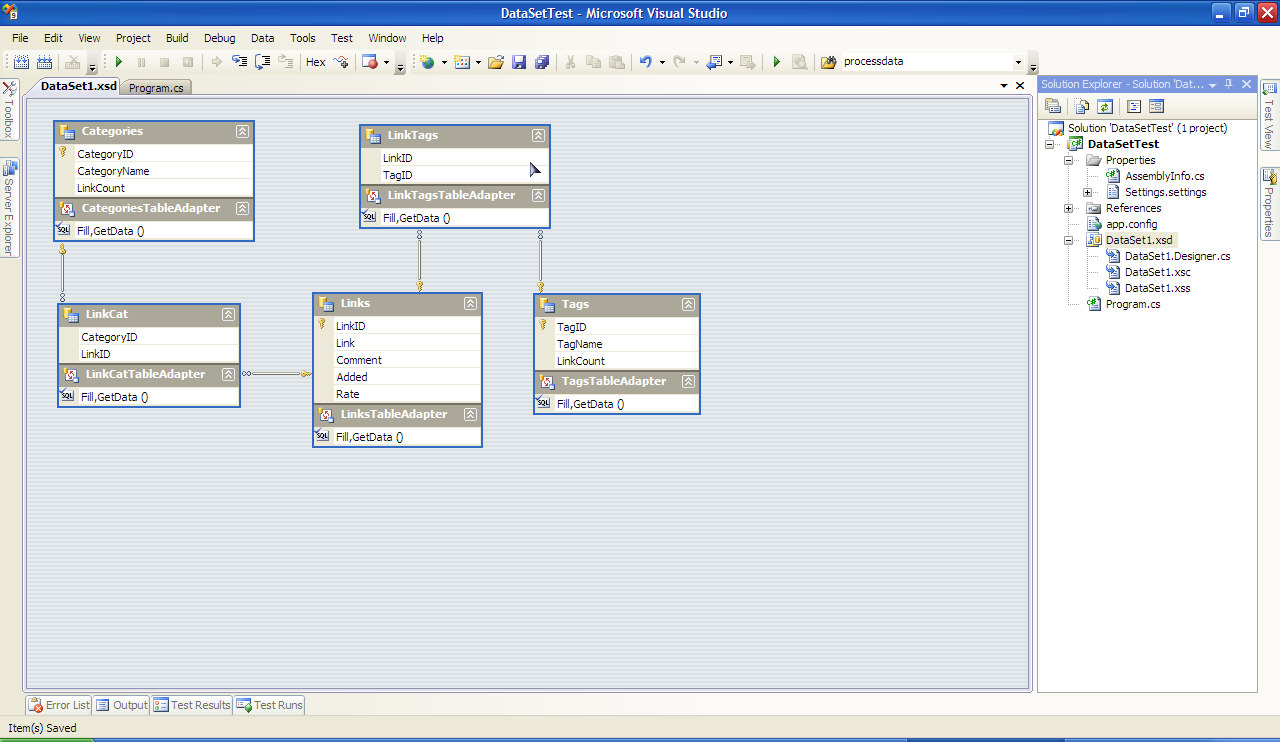This screenshot has width=1280, height=742.
Task: Open the Solution Explorer window position dropdown
Action: point(1213,84)
